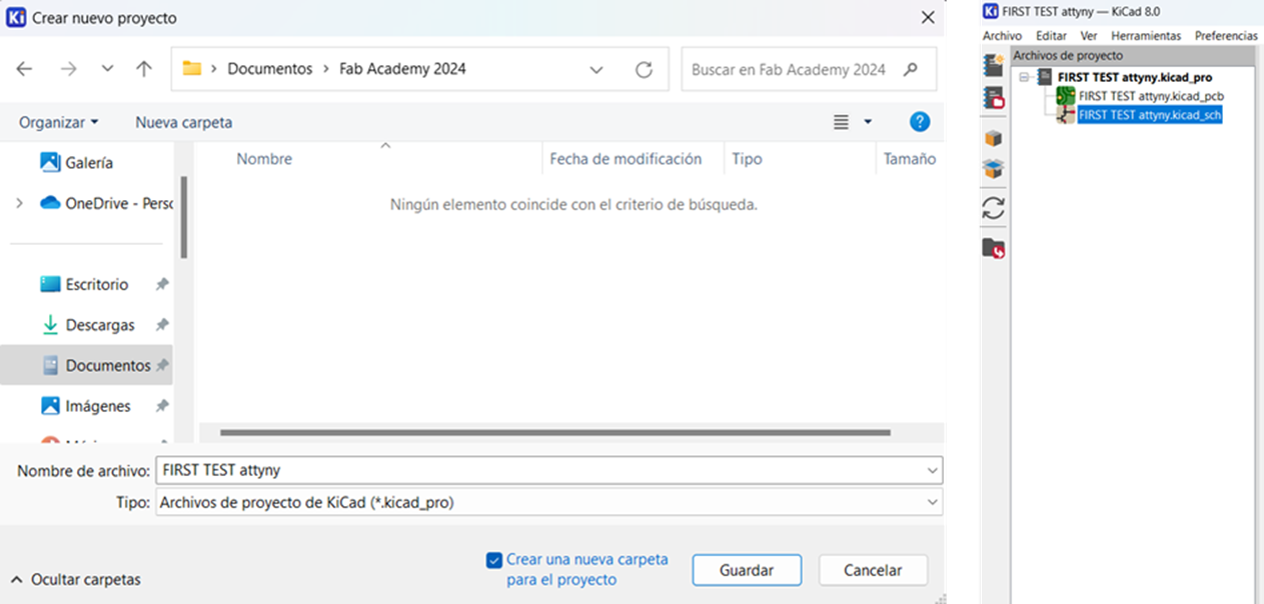Collapse folders with Ocultar carpetas
Screen dimensions: 1264x604
tap(76, 579)
